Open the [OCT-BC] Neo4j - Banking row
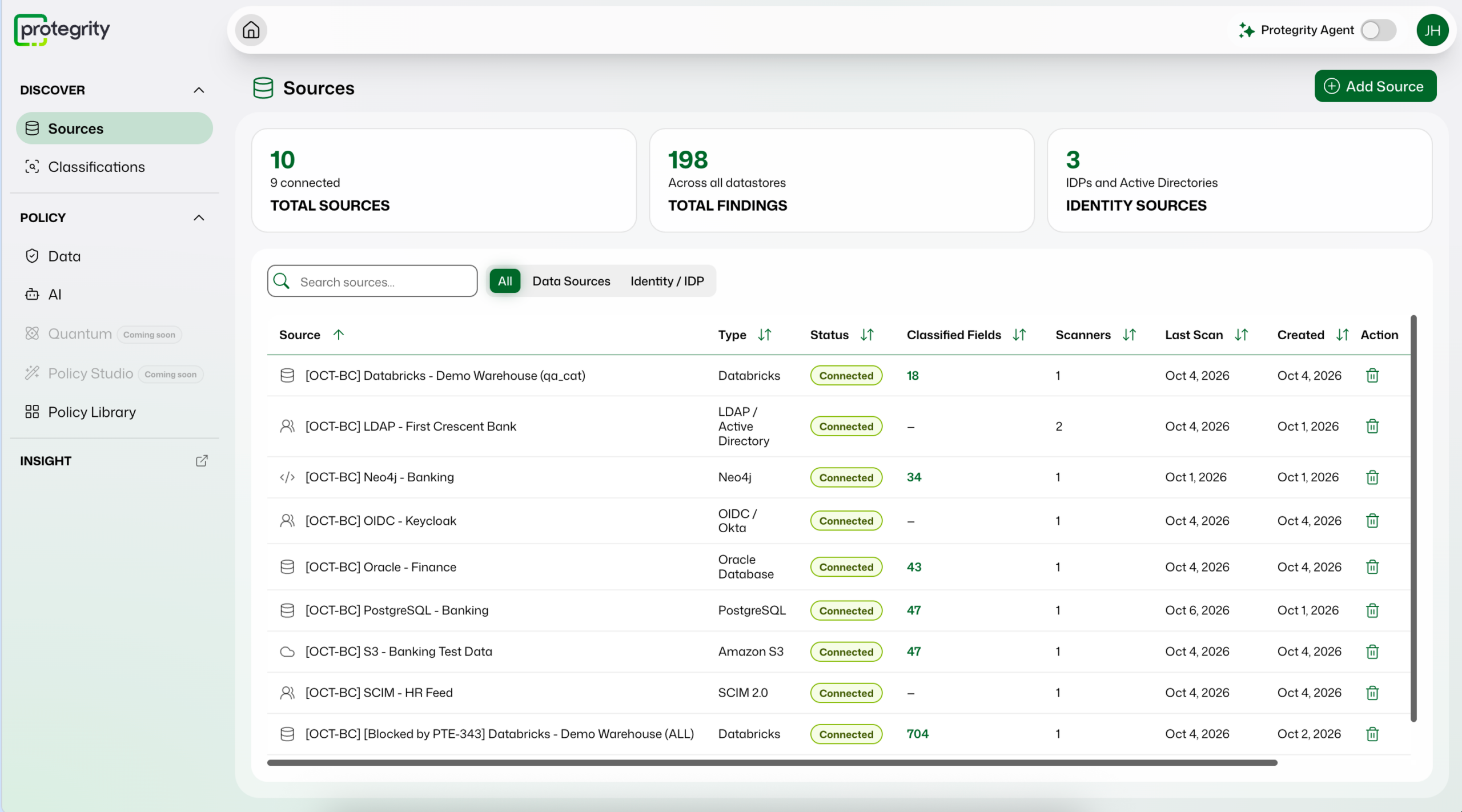This screenshot has width=1462, height=812. coord(838,477)
